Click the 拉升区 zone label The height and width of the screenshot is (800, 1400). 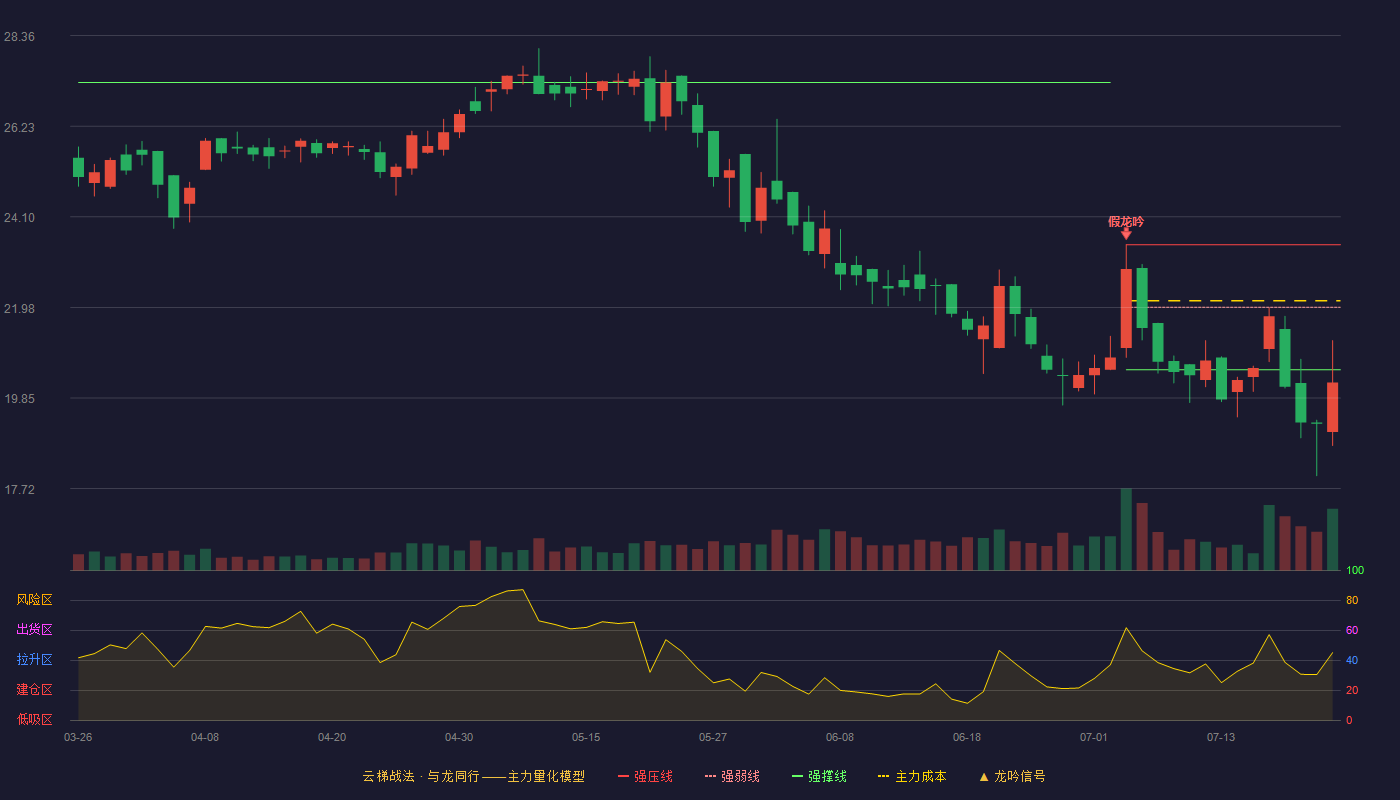[34, 660]
